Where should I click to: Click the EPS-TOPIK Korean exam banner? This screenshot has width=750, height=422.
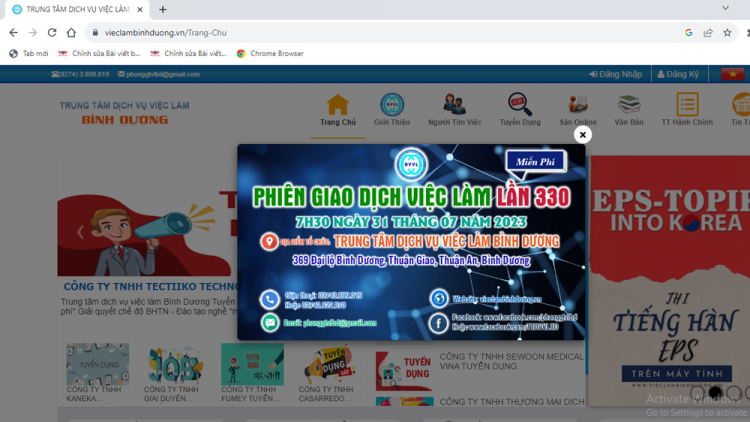[669, 280]
